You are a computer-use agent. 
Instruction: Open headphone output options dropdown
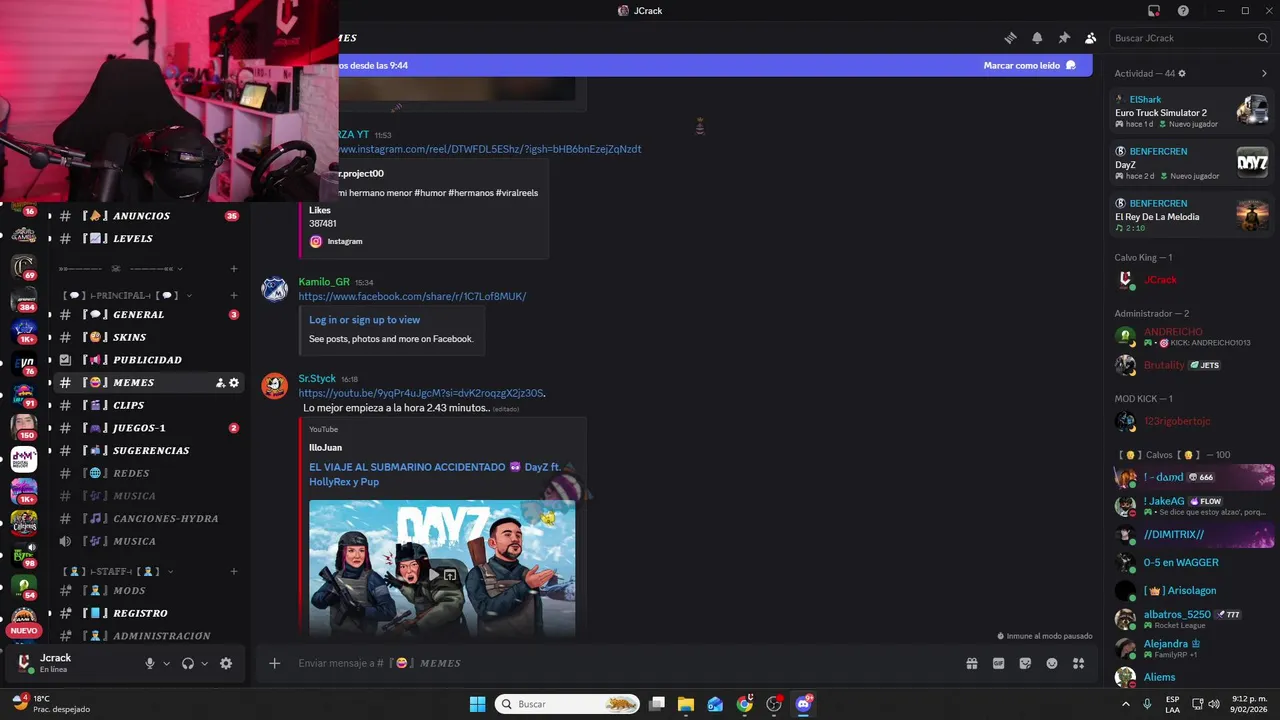[205, 663]
